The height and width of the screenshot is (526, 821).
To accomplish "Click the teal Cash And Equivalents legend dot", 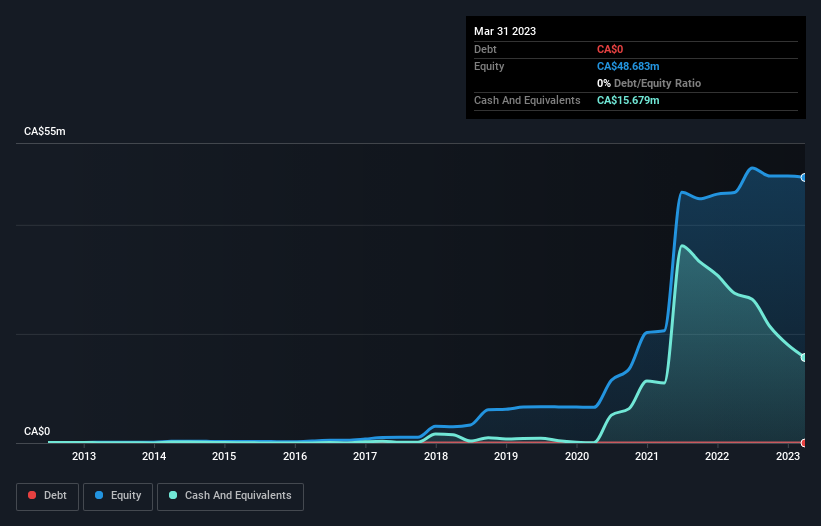I will (173, 495).
